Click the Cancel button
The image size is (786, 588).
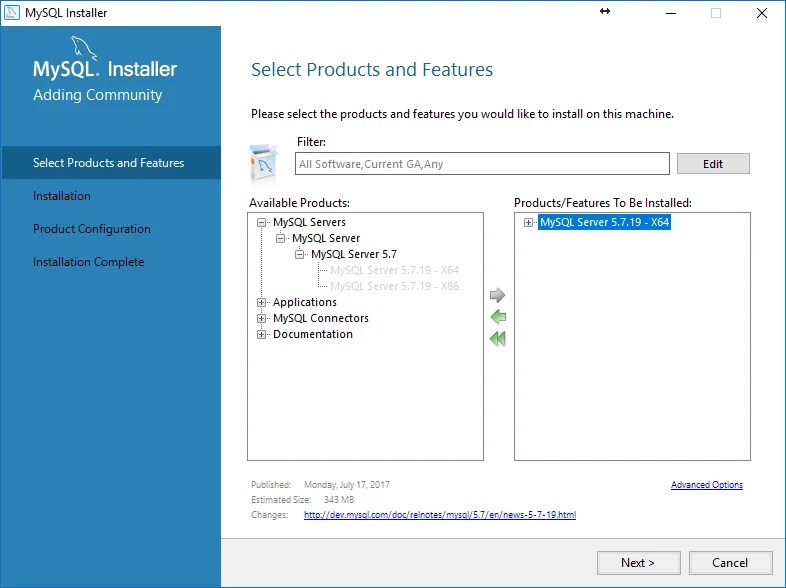point(730,563)
